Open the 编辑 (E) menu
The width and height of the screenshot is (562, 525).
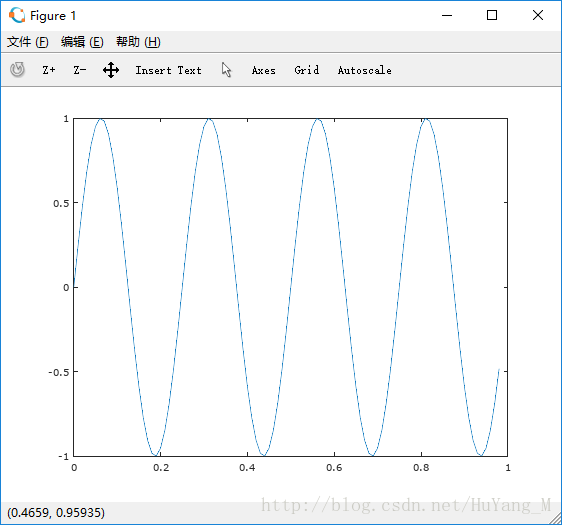click(x=82, y=42)
